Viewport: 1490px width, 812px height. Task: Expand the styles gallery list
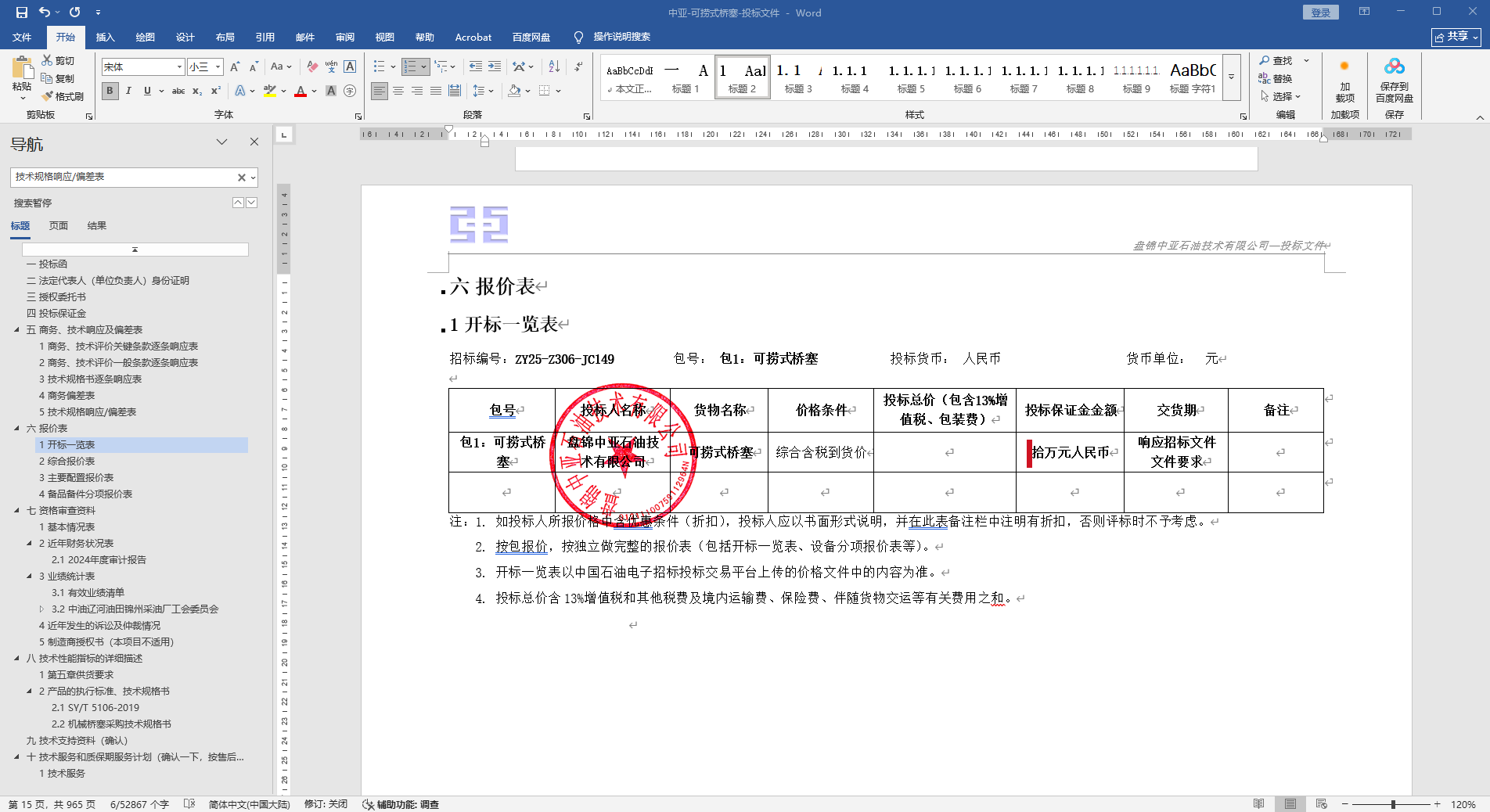(x=1231, y=77)
